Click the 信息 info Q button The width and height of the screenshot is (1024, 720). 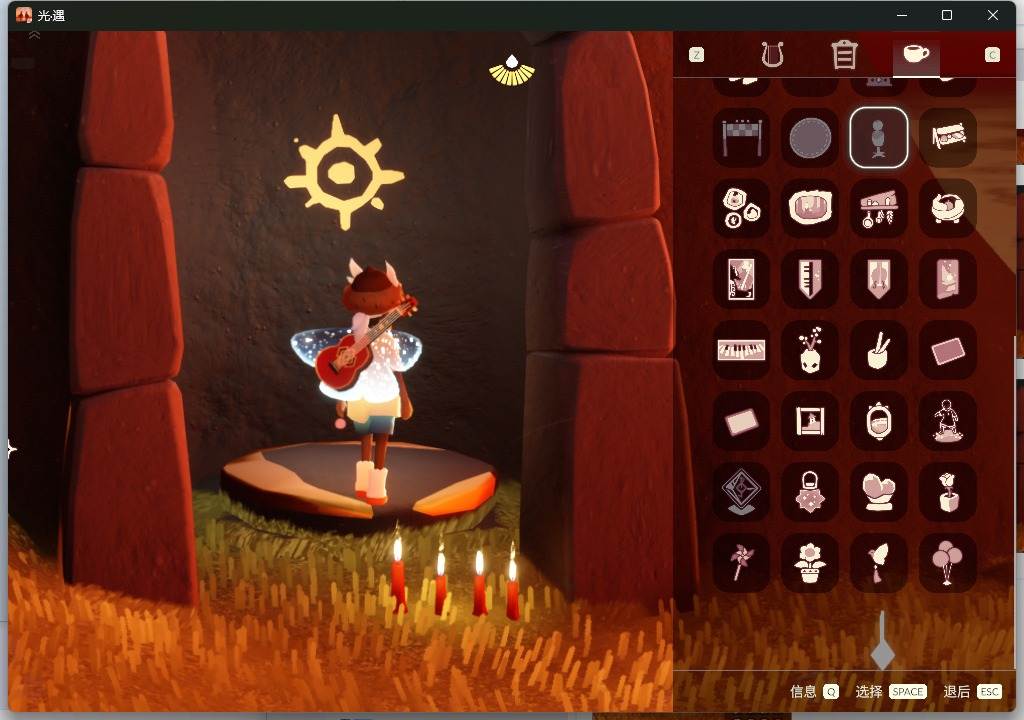pyautogui.click(x=814, y=691)
